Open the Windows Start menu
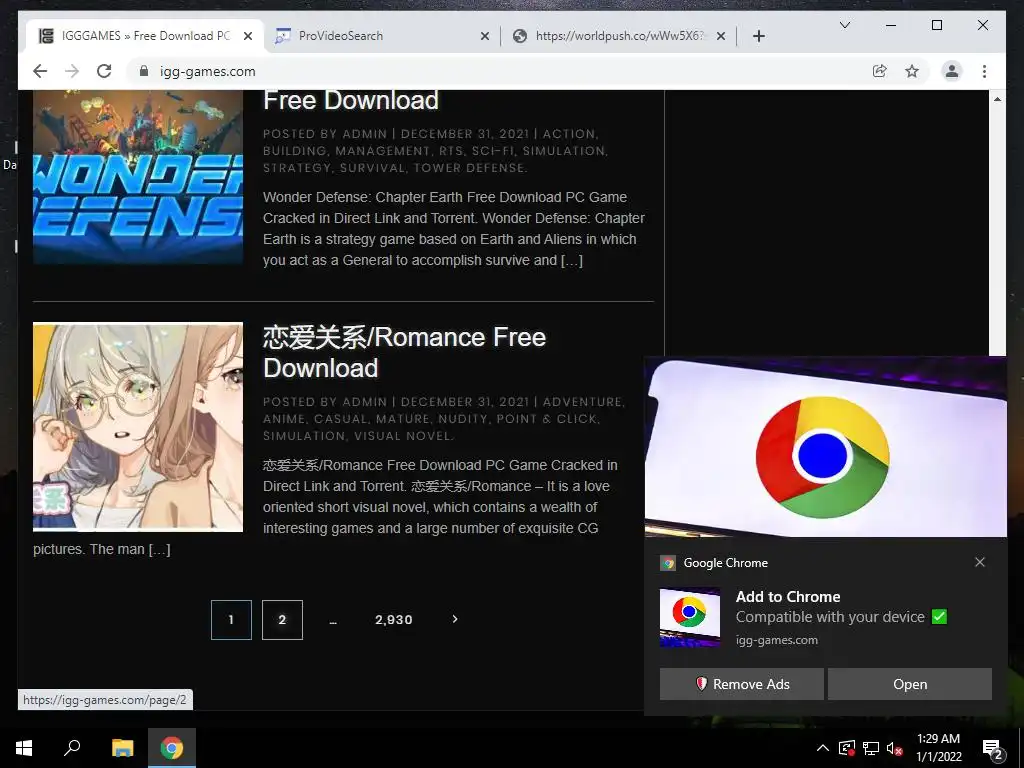 pos(24,748)
